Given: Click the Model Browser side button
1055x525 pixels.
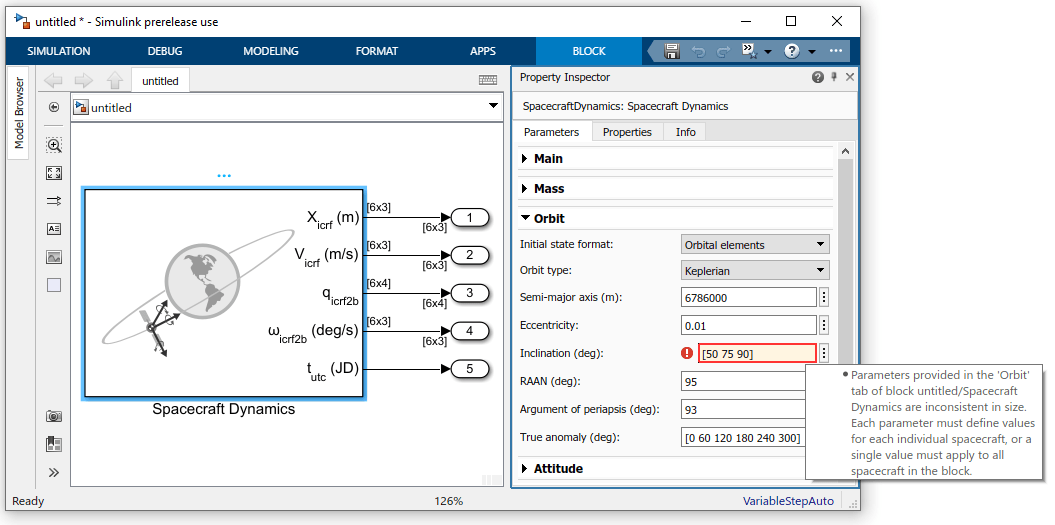Looking at the screenshot, I should tap(18, 112).
